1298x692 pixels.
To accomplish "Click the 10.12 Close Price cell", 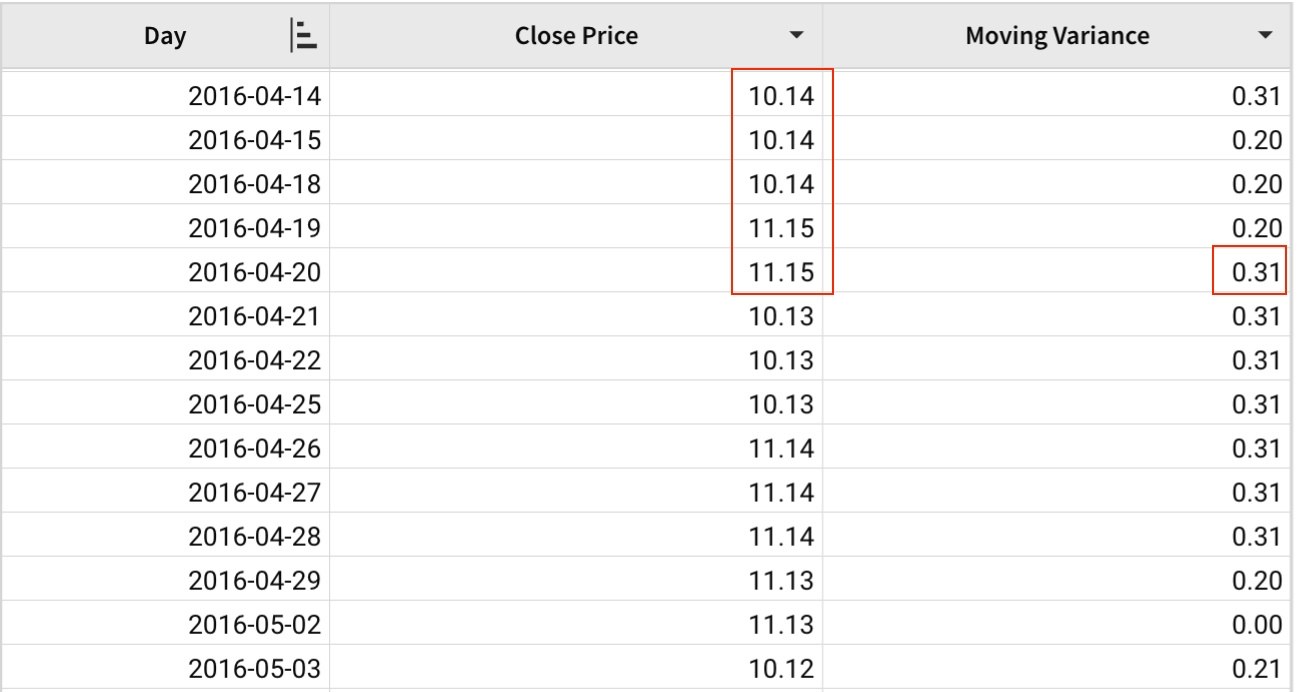I will point(783,669).
